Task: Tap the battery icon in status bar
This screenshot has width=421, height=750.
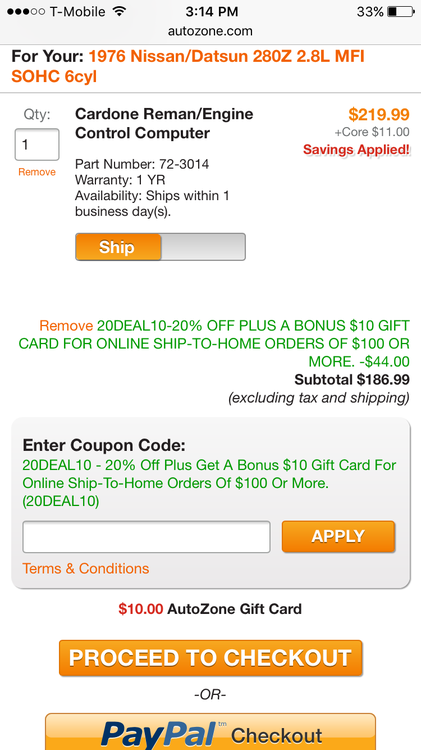Action: point(400,11)
